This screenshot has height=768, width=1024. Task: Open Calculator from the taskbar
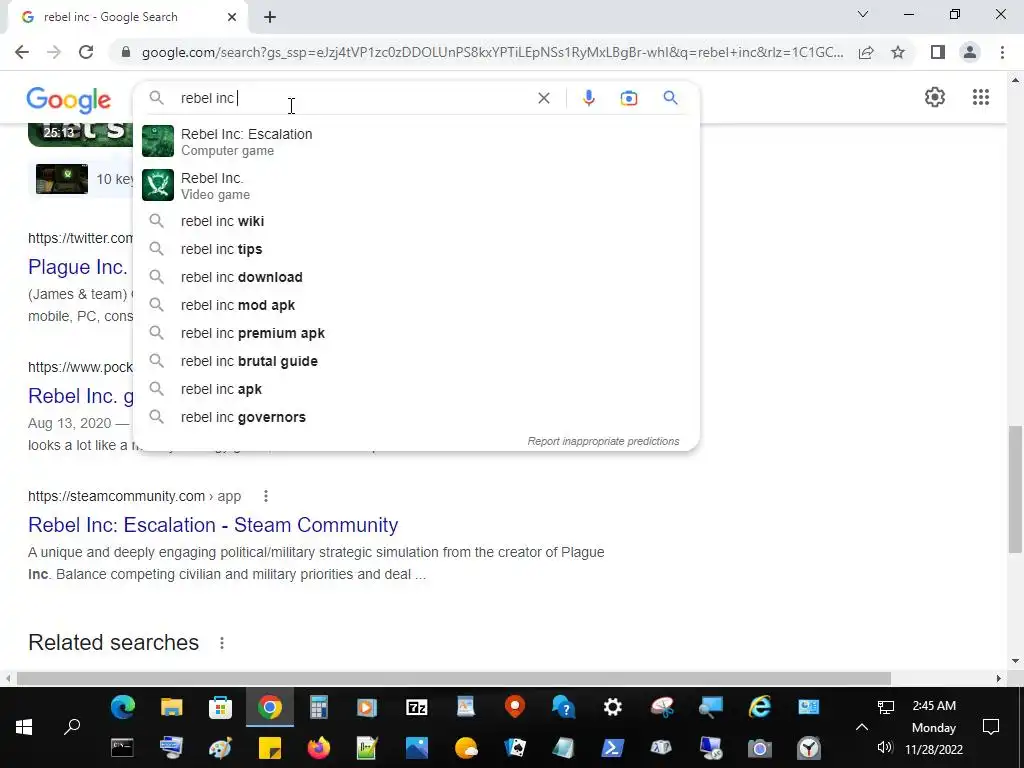tap(319, 707)
